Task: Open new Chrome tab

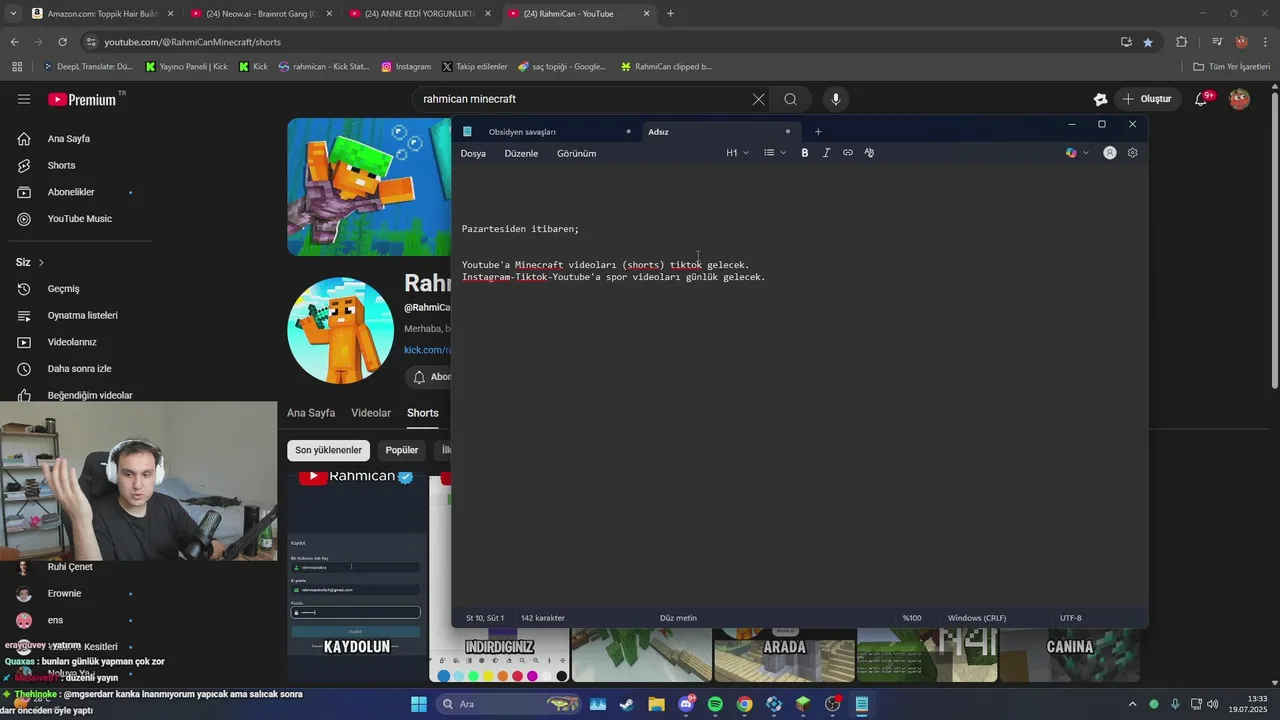Action: click(670, 14)
